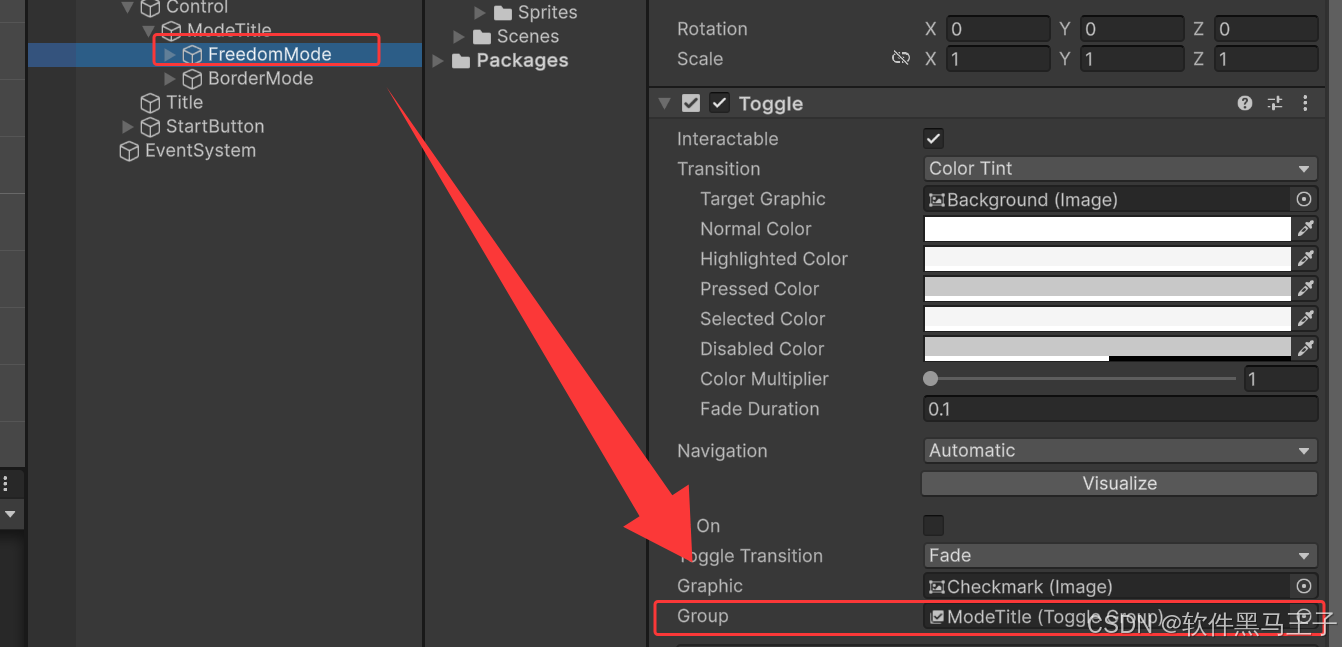Click the Rotation Z input field
Image resolution: width=1342 pixels, height=647 pixels.
pyautogui.click(x=1266, y=29)
